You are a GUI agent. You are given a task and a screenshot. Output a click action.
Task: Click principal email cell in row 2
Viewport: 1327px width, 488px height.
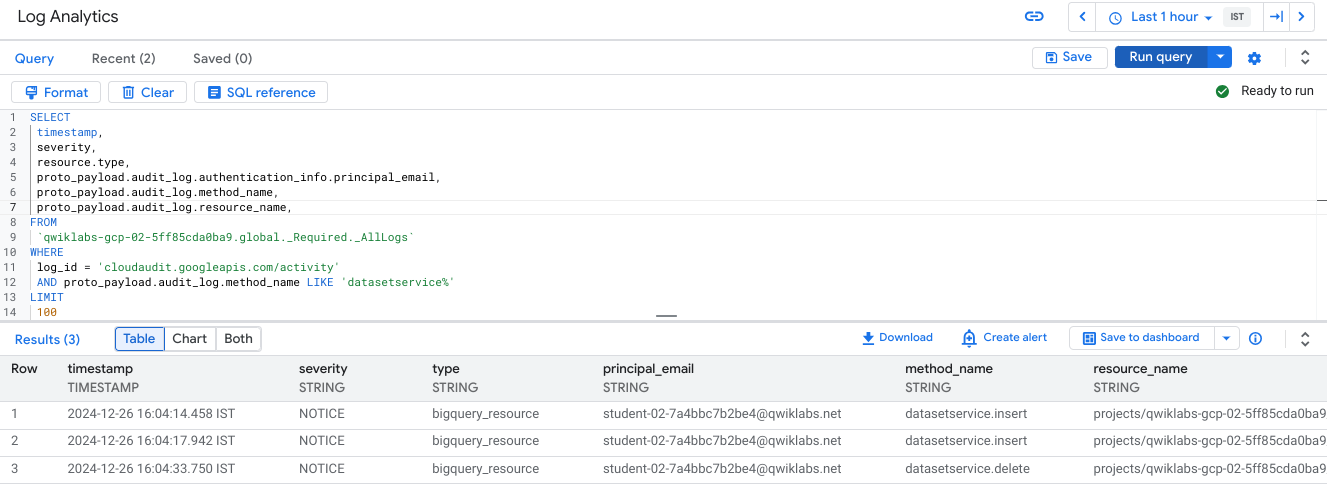tap(722, 441)
